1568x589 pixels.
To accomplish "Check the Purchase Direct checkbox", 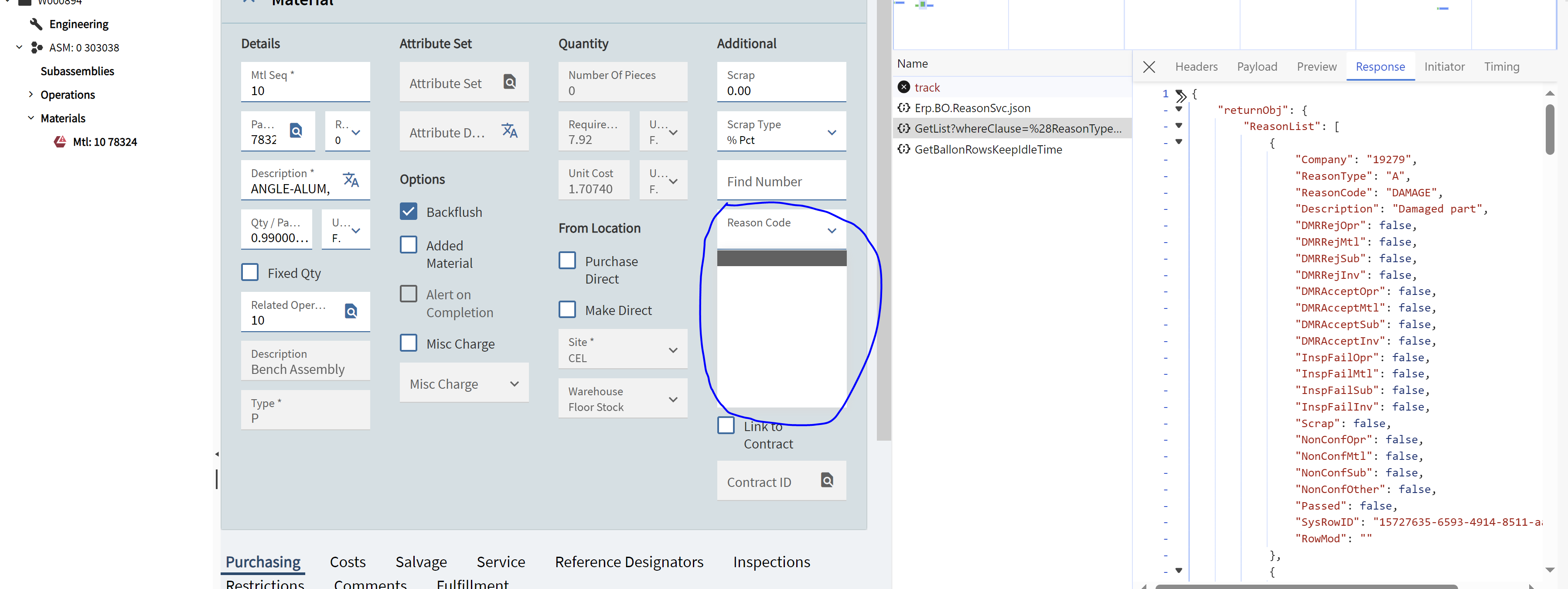I will click(x=567, y=261).
